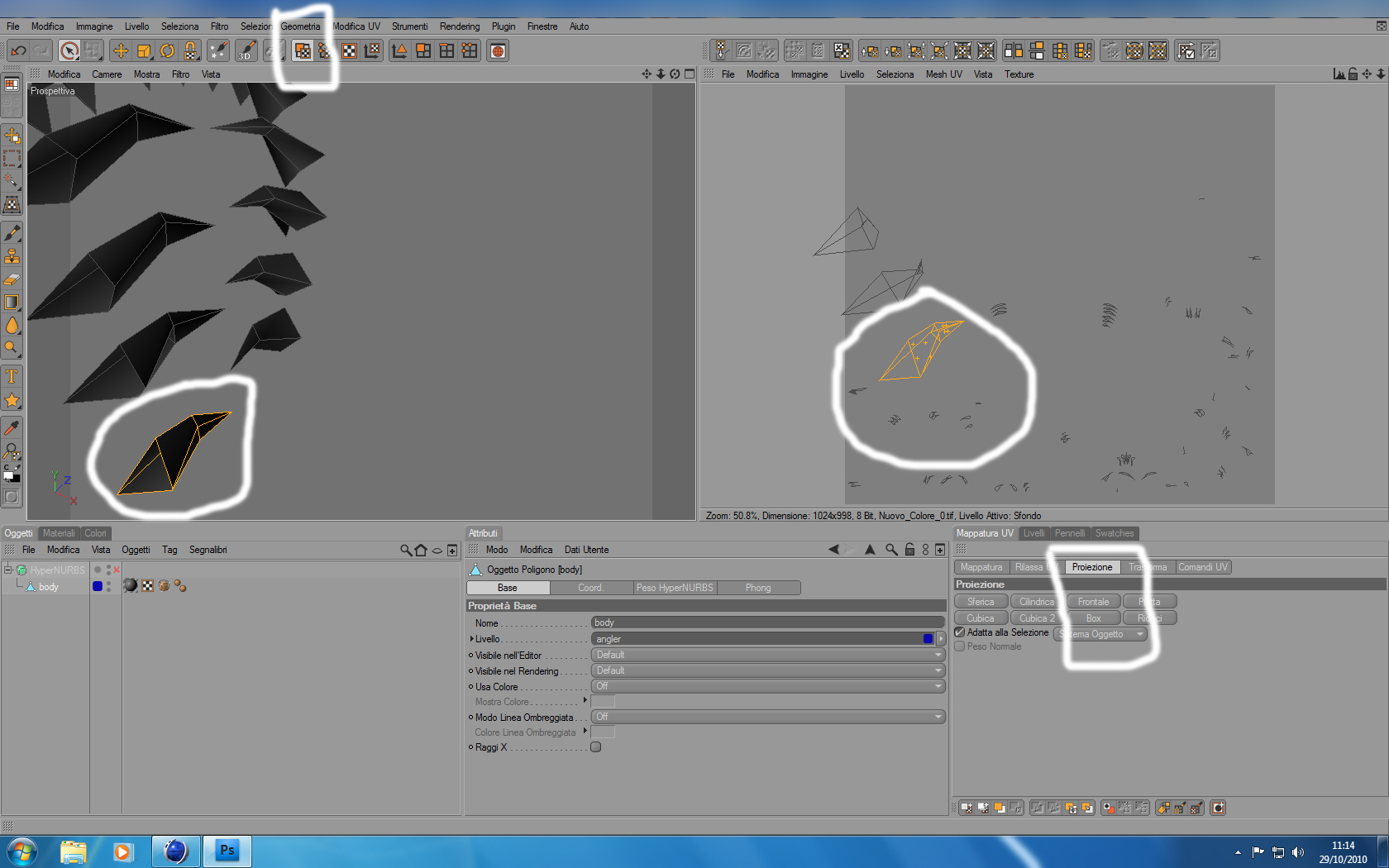Viewport: 1389px width, 868px height.
Task: Click the Frontale projection button
Action: pyautogui.click(x=1093, y=602)
